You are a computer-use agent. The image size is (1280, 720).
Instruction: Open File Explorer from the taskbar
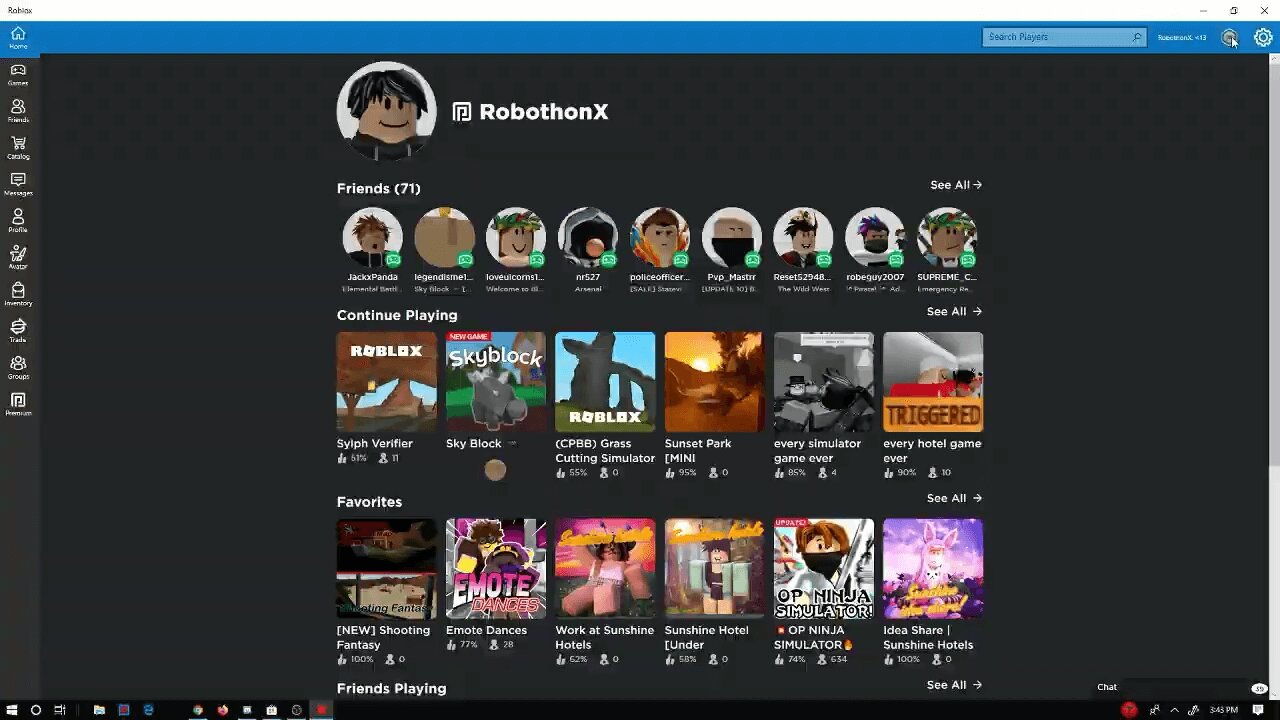coord(99,710)
